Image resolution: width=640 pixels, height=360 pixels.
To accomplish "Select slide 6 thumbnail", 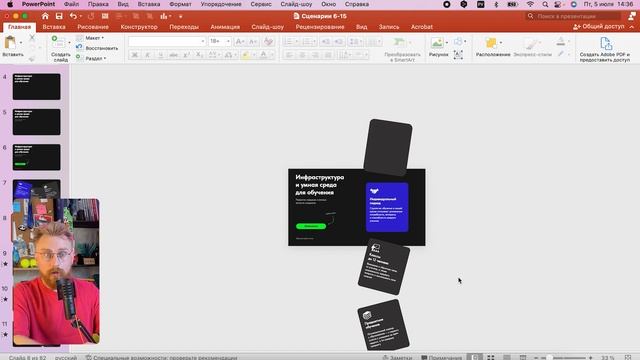I will [36, 157].
